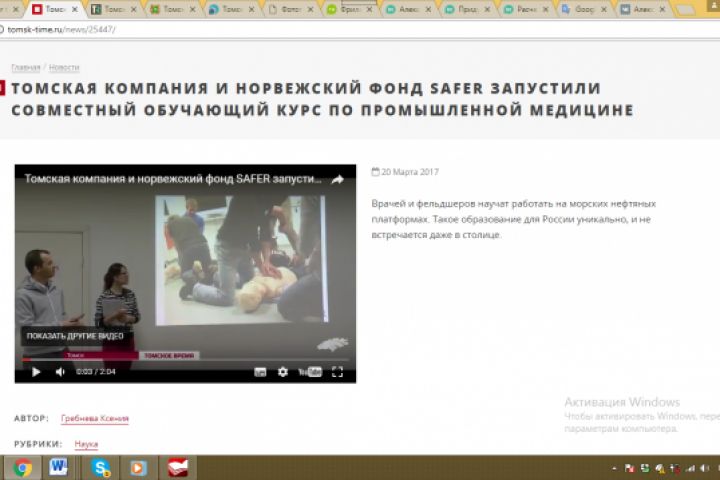Click the video time readout '0:03 / 2:04'

click(96, 372)
